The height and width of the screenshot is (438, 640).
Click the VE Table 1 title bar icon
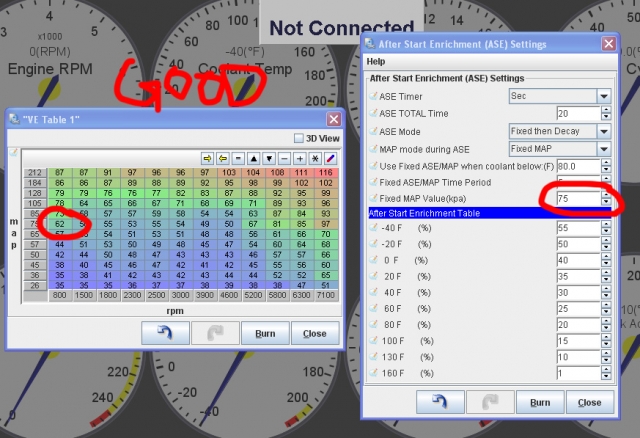pyautogui.click(x=14, y=119)
